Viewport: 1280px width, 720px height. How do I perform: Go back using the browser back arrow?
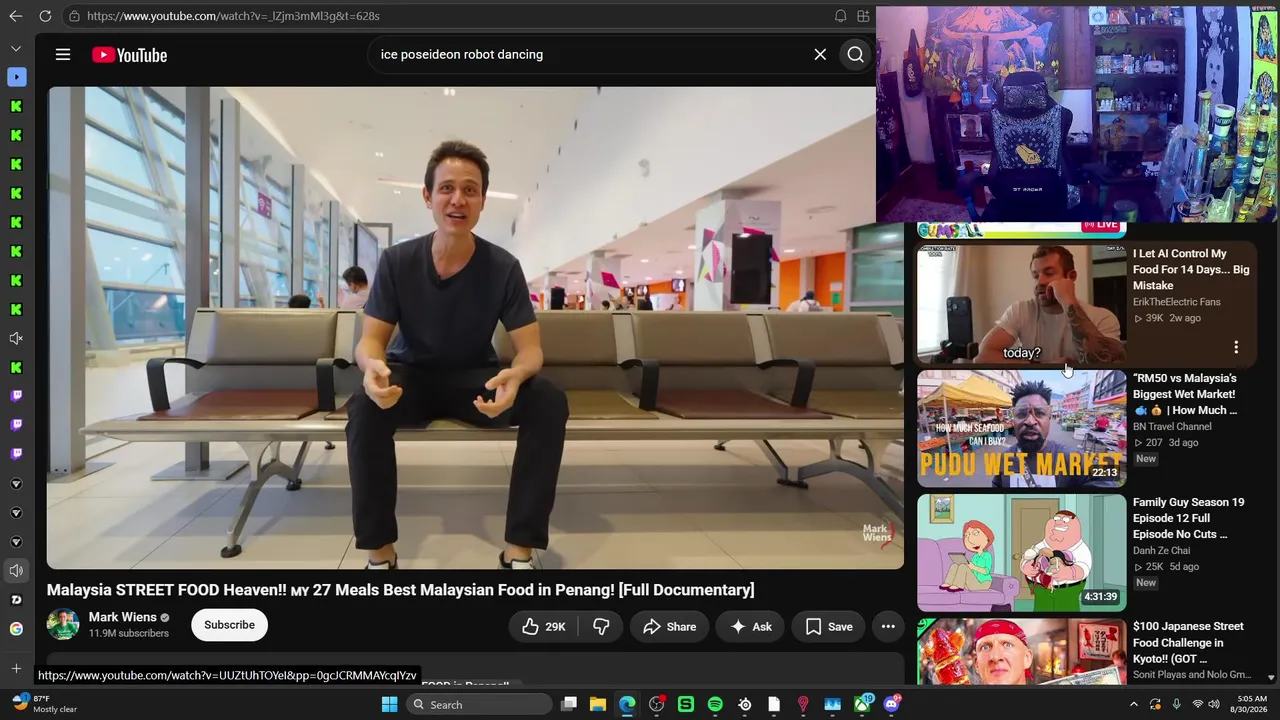point(15,16)
